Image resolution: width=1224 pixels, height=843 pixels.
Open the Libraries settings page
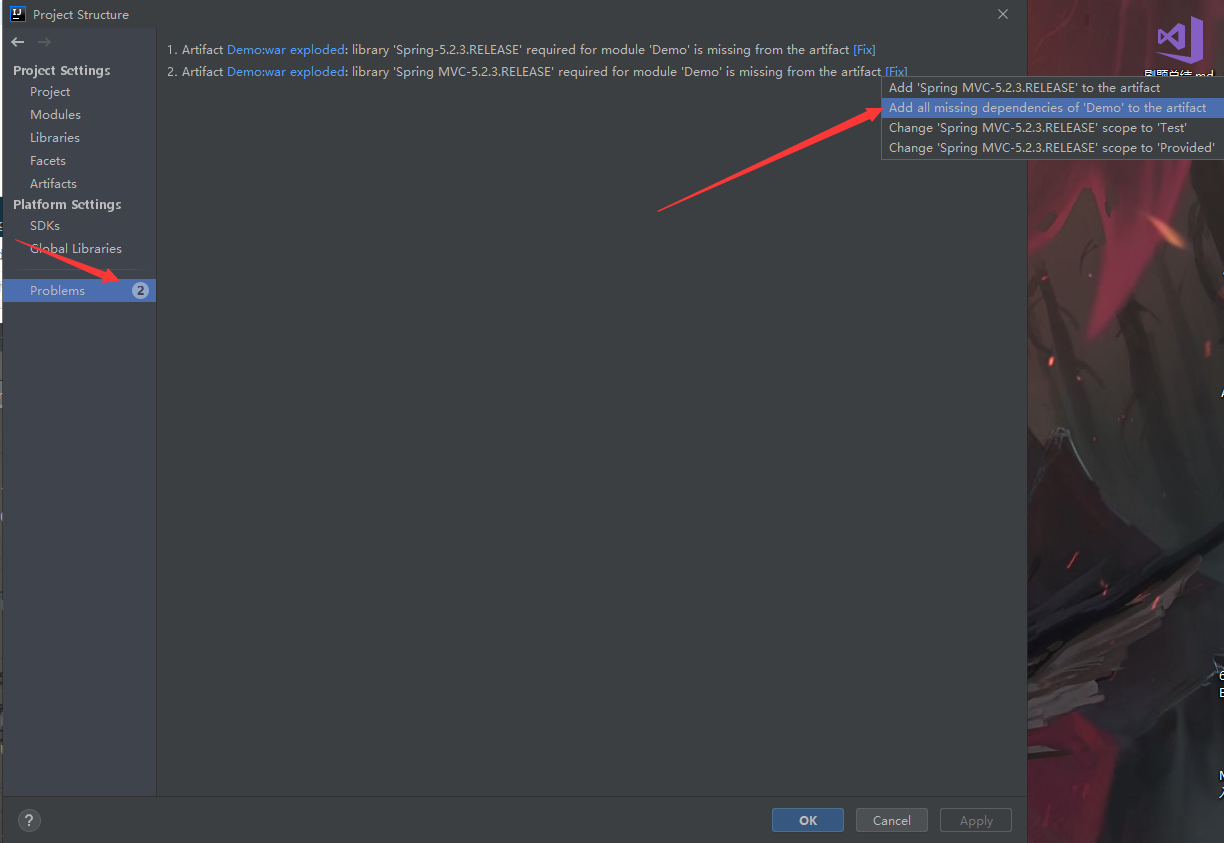tap(55, 137)
